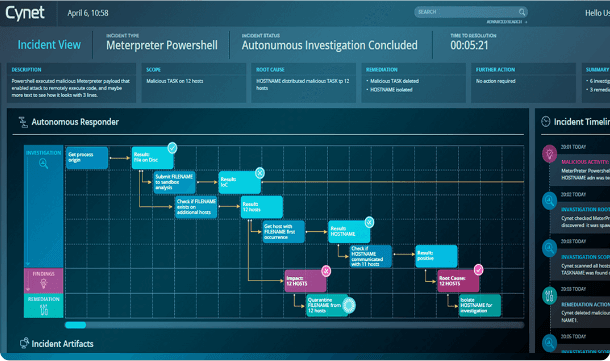This screenshot has height=361, width=610.
Task: Expand the Investigation lane arrow
Action: (x=27, y=265)
